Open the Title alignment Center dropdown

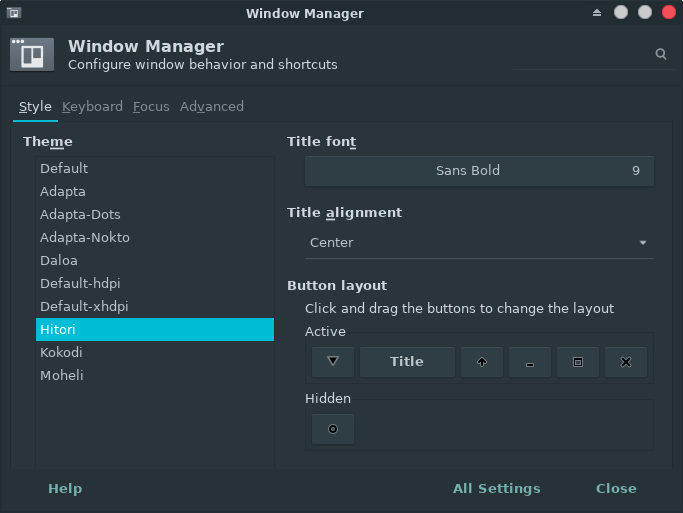(x=479, y=243)
